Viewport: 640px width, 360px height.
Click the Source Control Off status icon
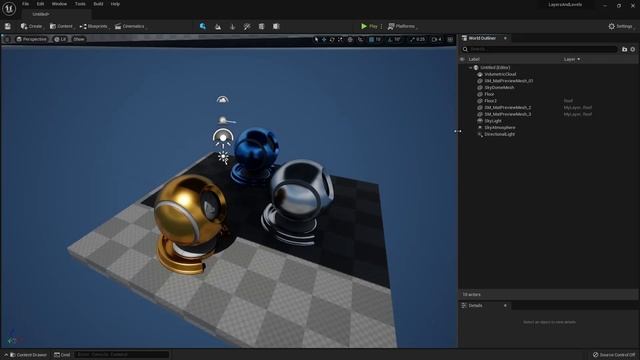pyautogui.click(x=596, y=355)
